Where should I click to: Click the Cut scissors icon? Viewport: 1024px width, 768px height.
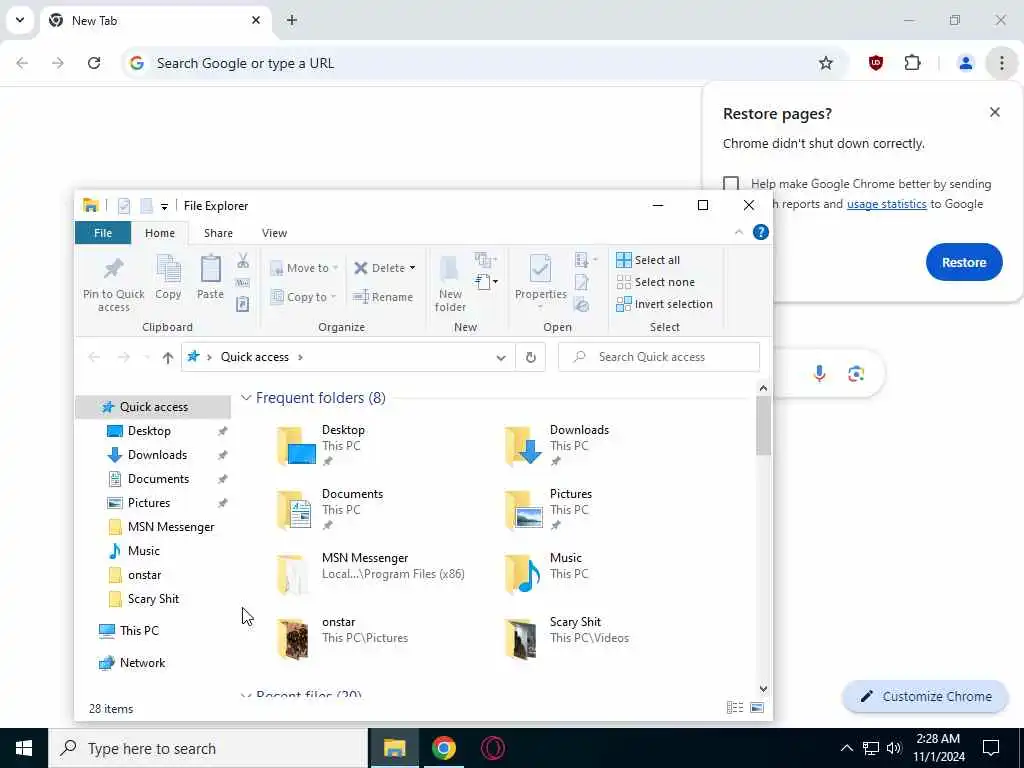(243, 261)
